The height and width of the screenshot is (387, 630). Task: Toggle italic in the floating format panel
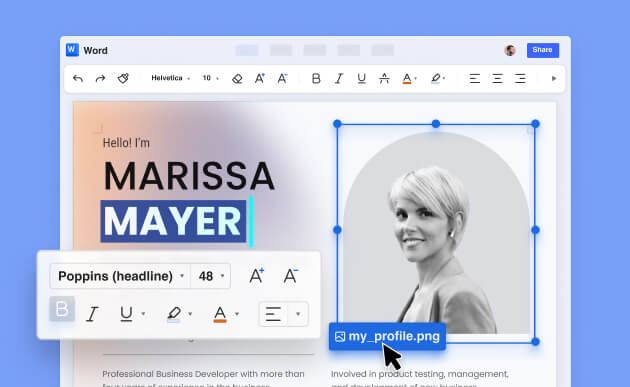(x=92, y=314)
